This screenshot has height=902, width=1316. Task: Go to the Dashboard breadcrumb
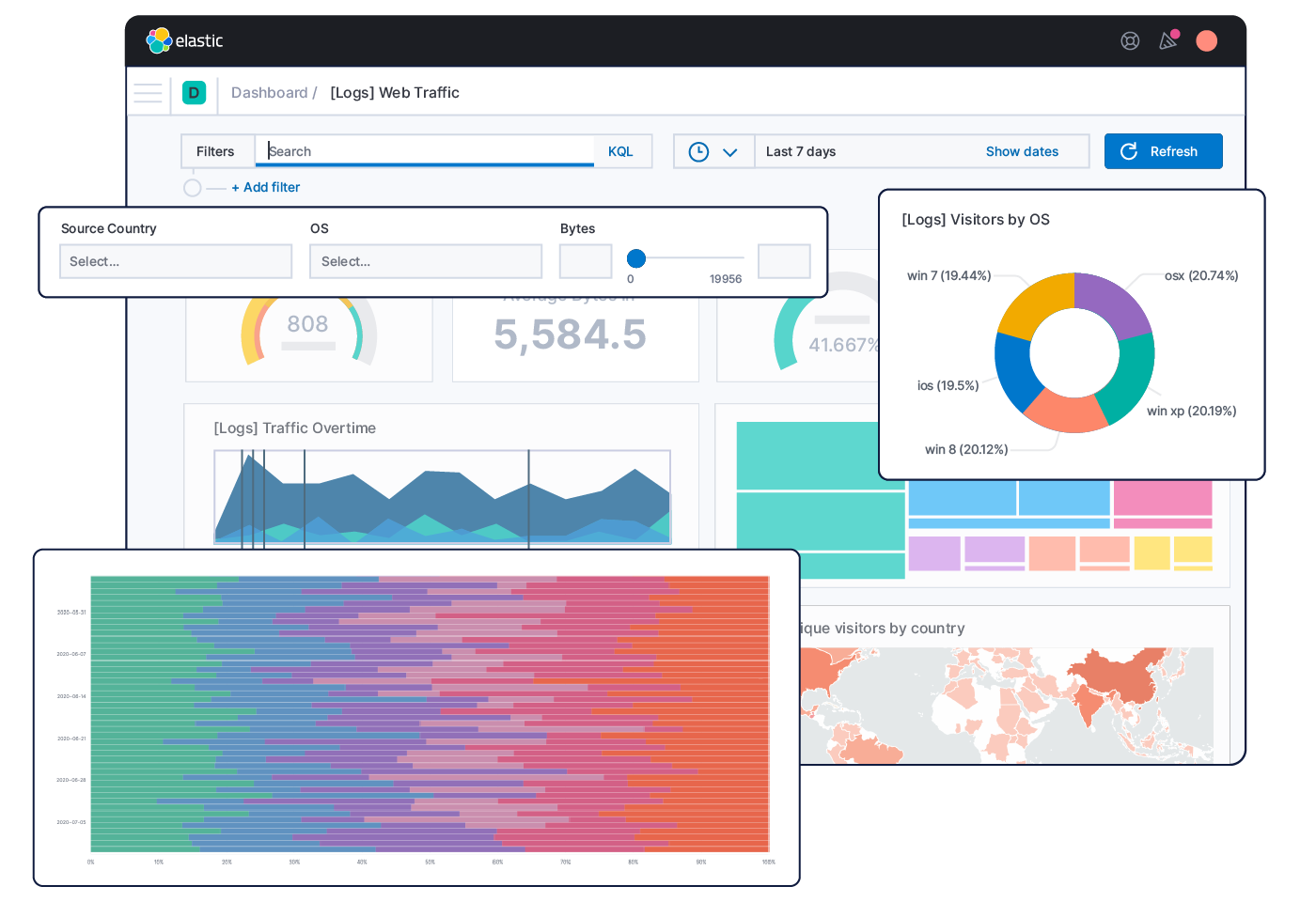tap(269, 92)
